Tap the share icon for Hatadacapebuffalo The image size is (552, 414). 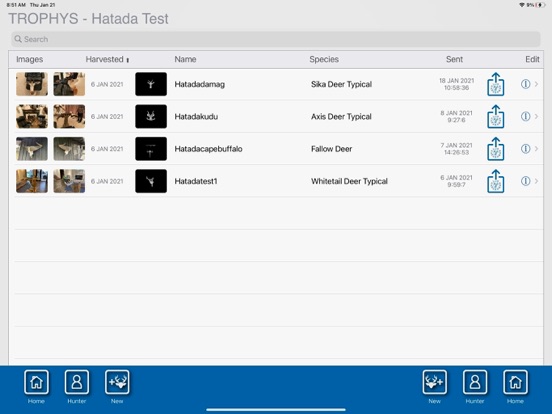496,149
